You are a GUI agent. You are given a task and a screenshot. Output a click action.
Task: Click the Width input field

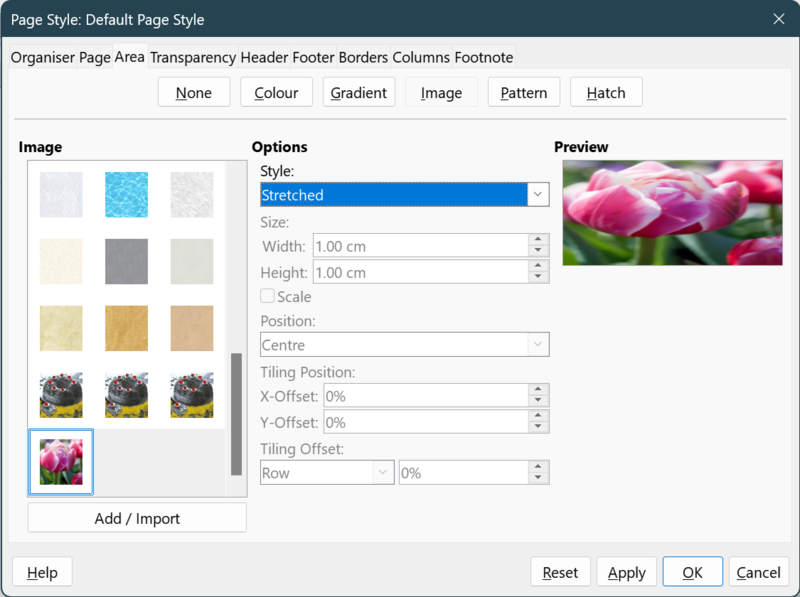pos(420,245)
